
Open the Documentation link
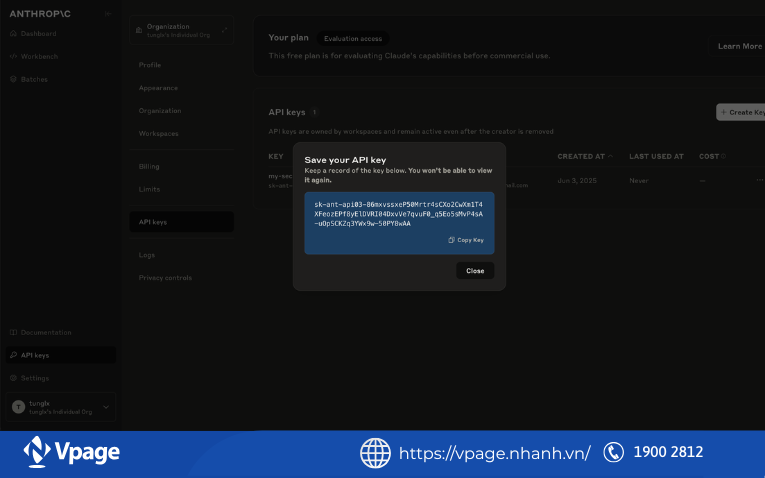[x=46, y=332]
